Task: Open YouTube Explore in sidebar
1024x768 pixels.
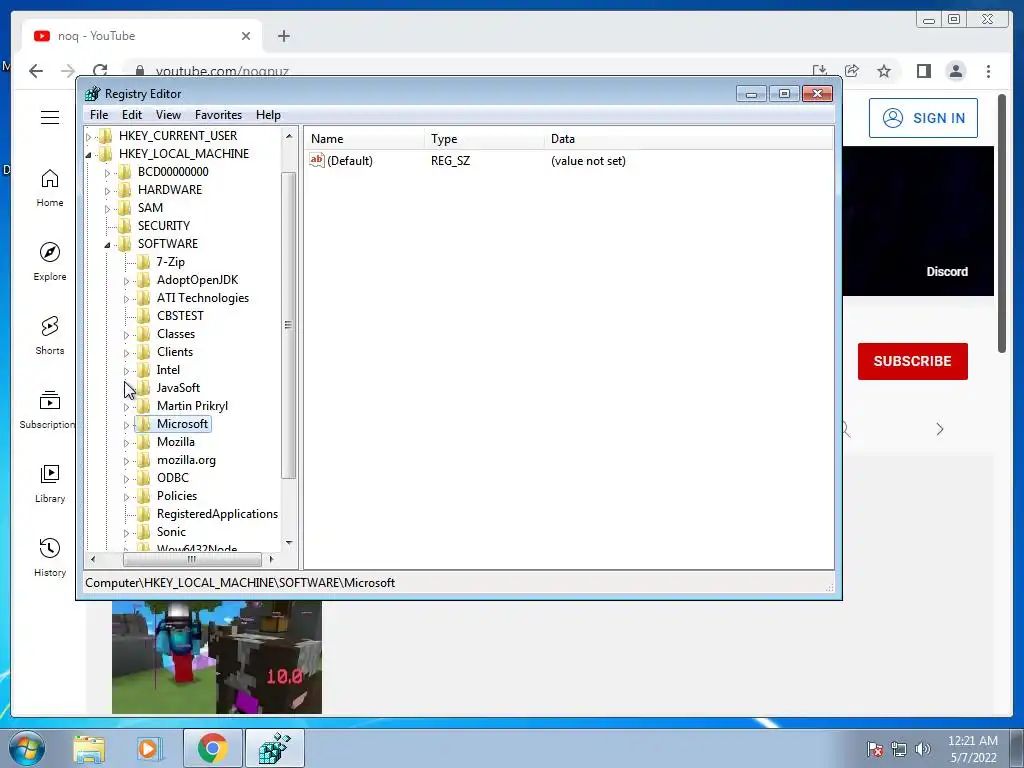Action: pyautogui.click(x=50, y=262)
